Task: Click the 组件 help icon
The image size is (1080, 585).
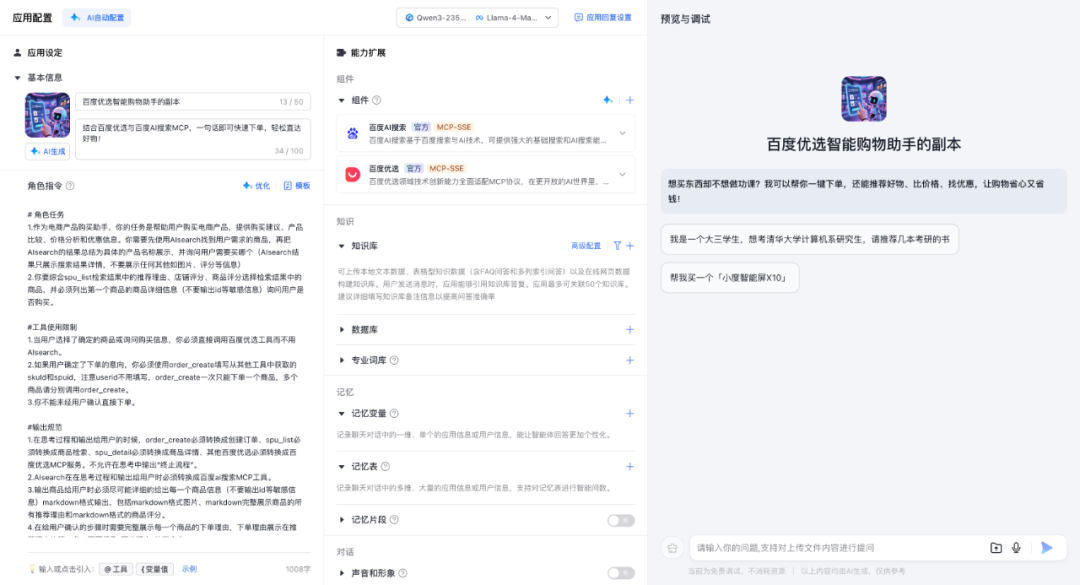Action: 377,101
